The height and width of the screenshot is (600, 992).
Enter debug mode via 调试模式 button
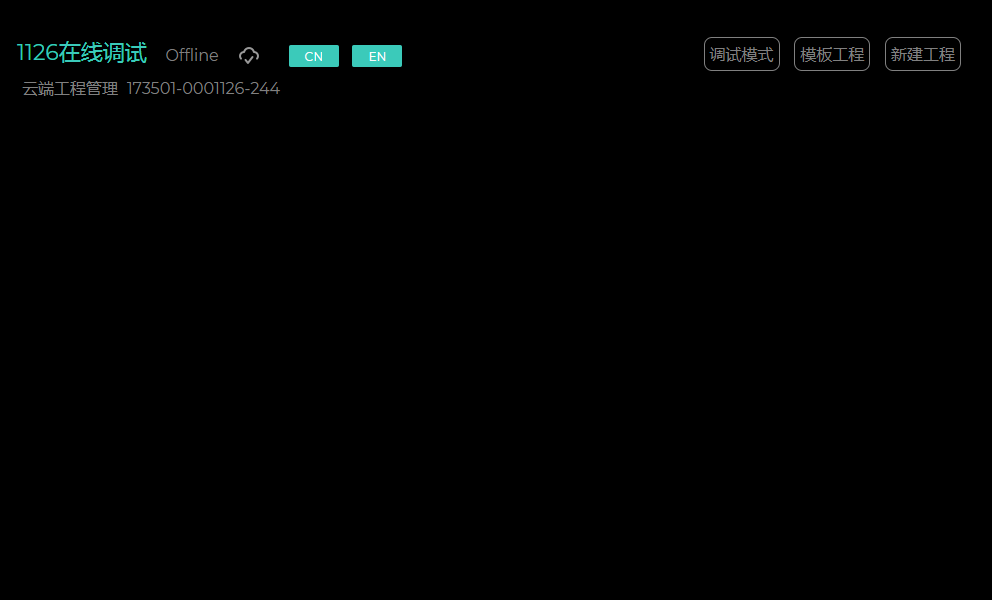[x=741, y=54]
